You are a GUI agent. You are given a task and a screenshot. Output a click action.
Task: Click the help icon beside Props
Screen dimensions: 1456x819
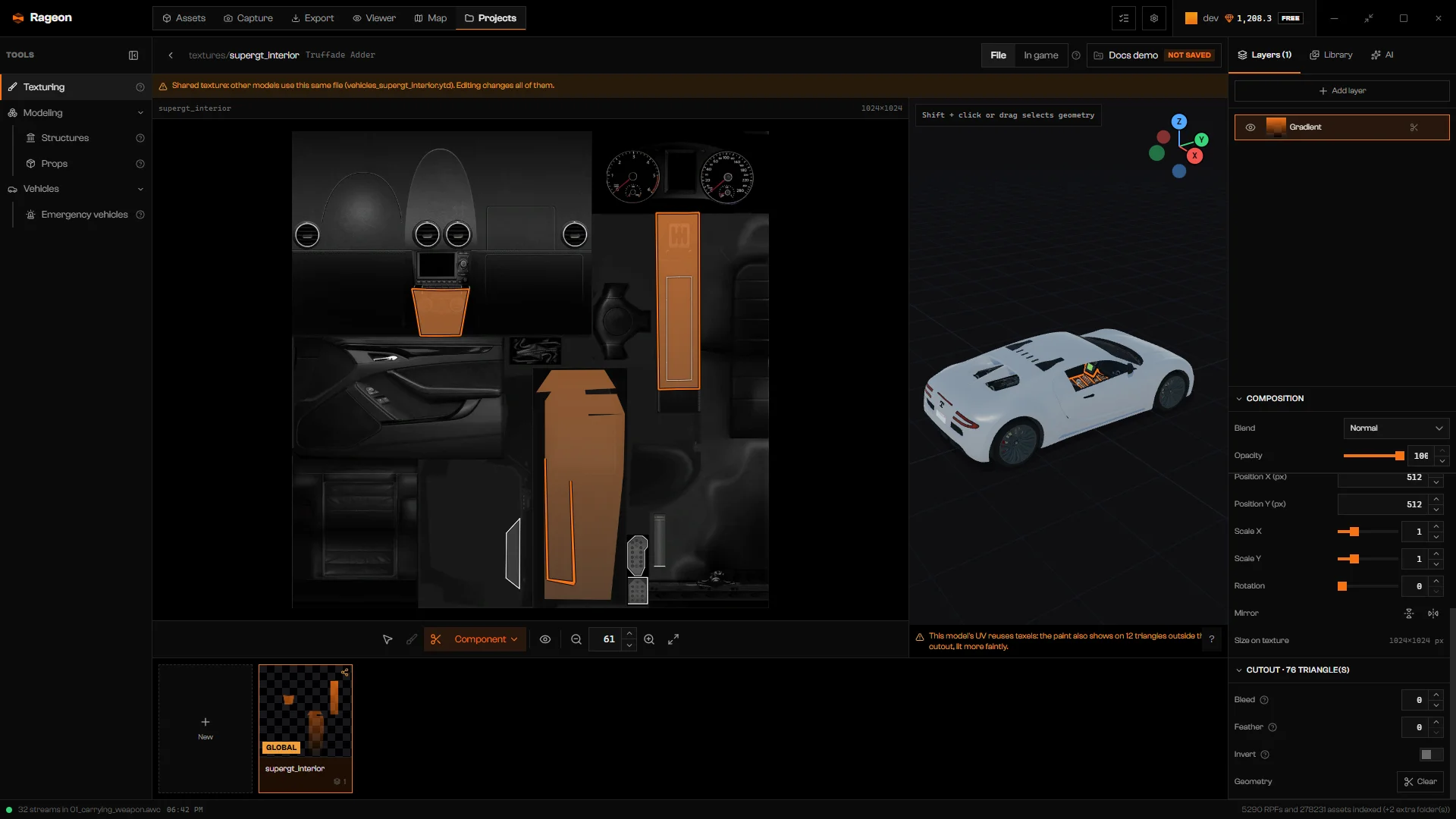click(x=140, y=164)
